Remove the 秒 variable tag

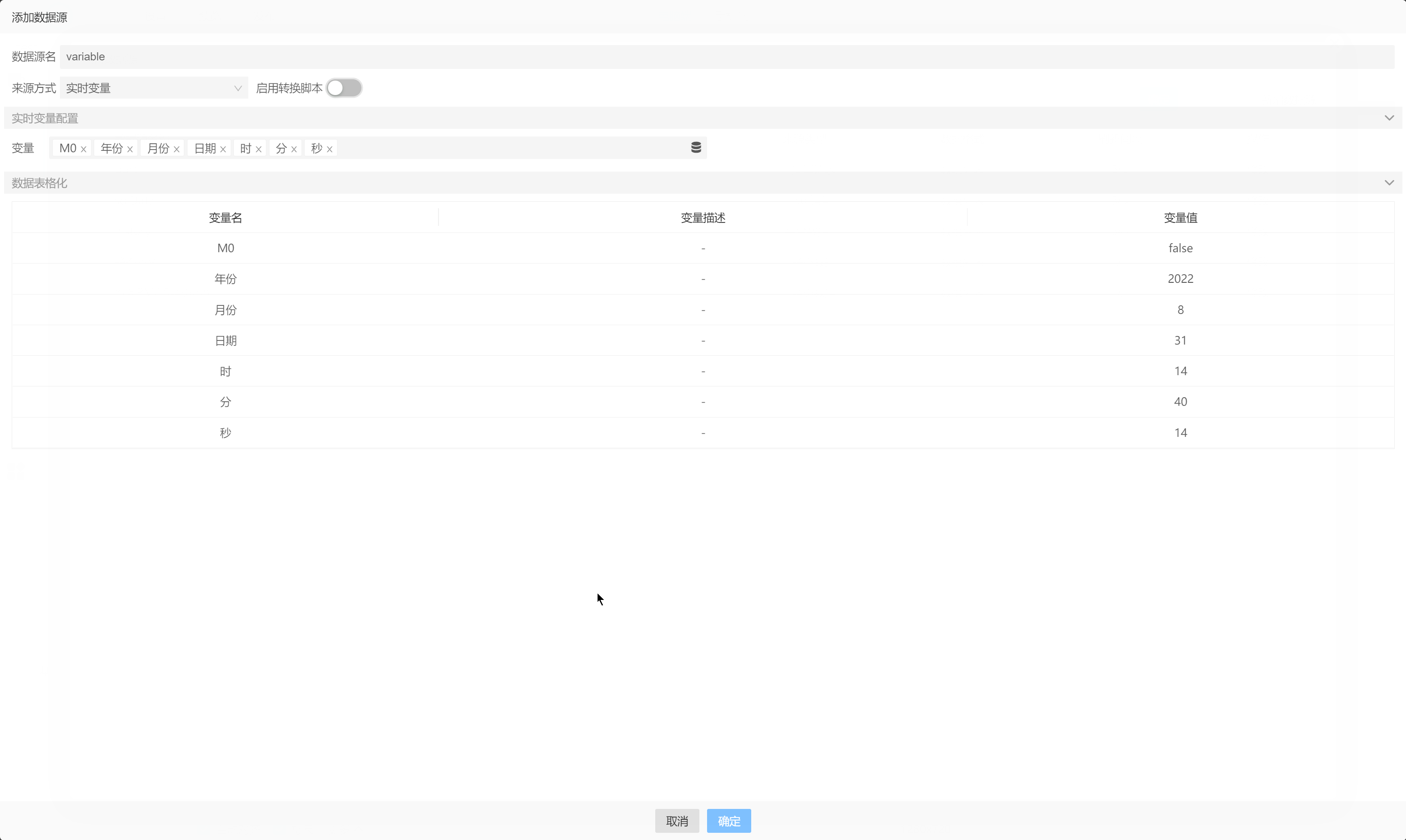tap(329, 149)
